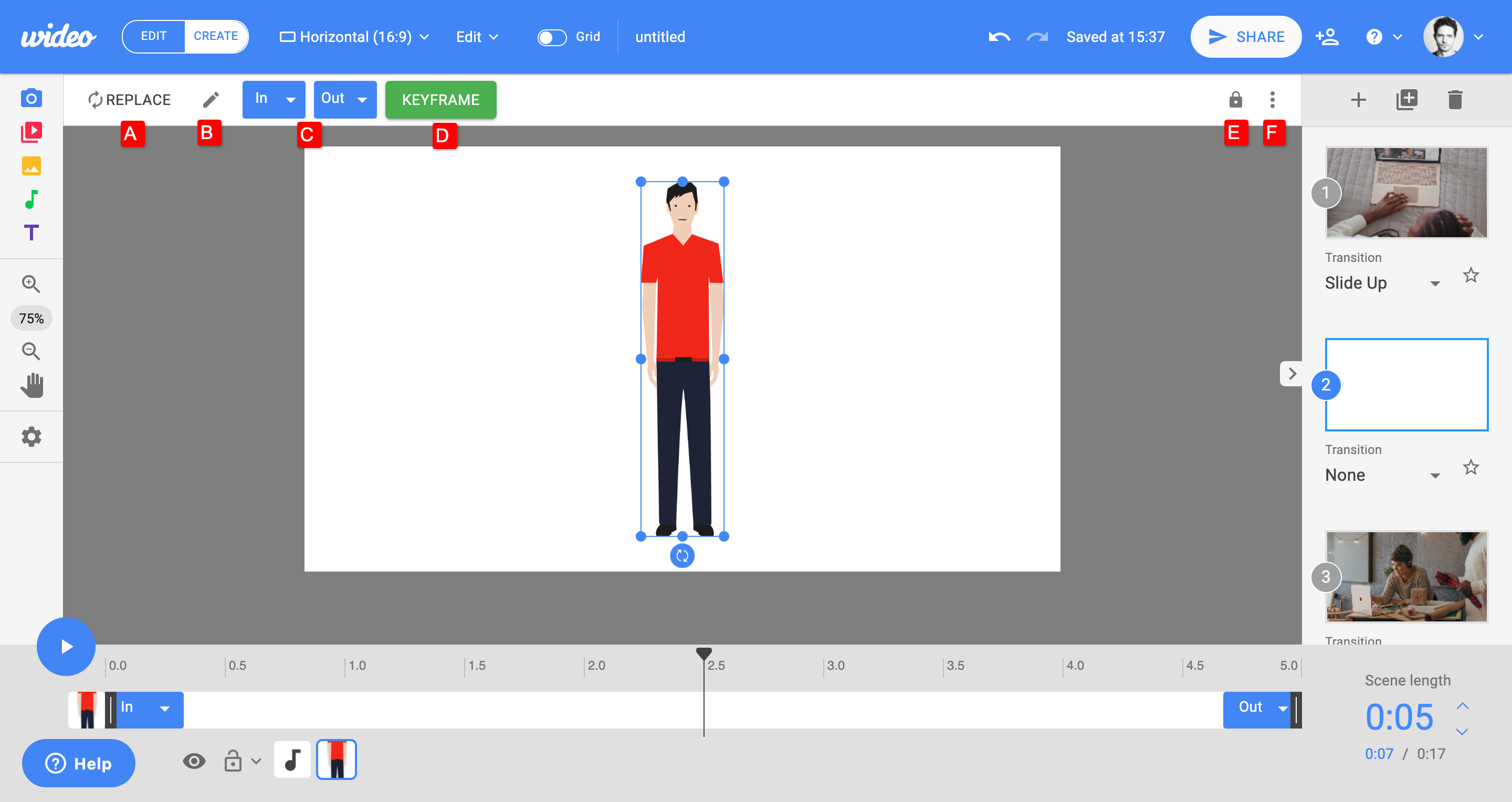Click the untitled project name field
The width and height of the screenshot is (1512, 802).
[660, 37]
